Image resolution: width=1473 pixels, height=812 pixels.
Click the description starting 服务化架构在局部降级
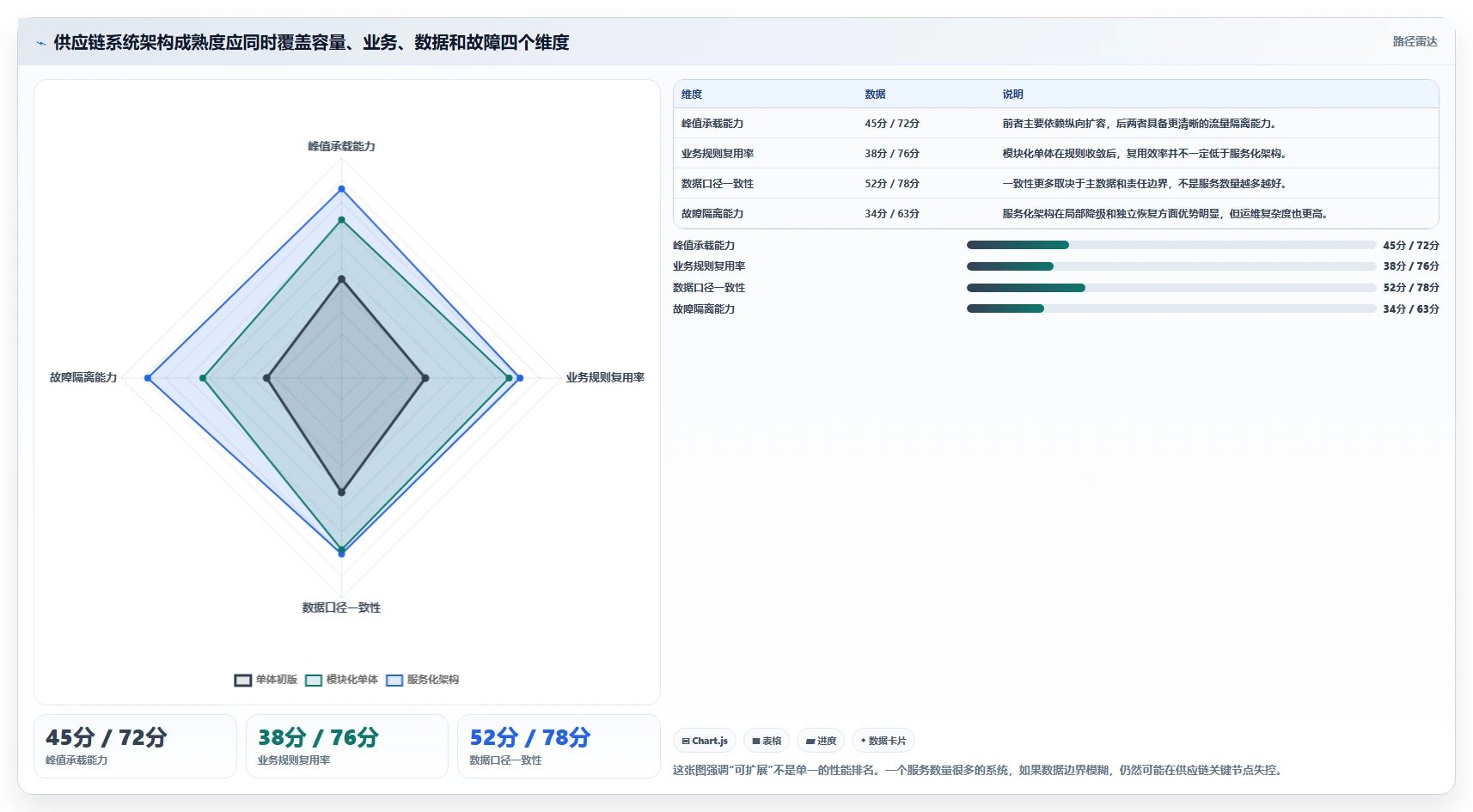(x=1167, y=214)
